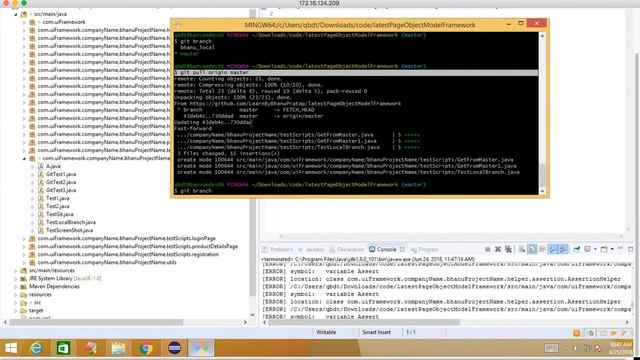Switch to the Progress tab
Screen dimensions: 640x360
coord(424,249)
